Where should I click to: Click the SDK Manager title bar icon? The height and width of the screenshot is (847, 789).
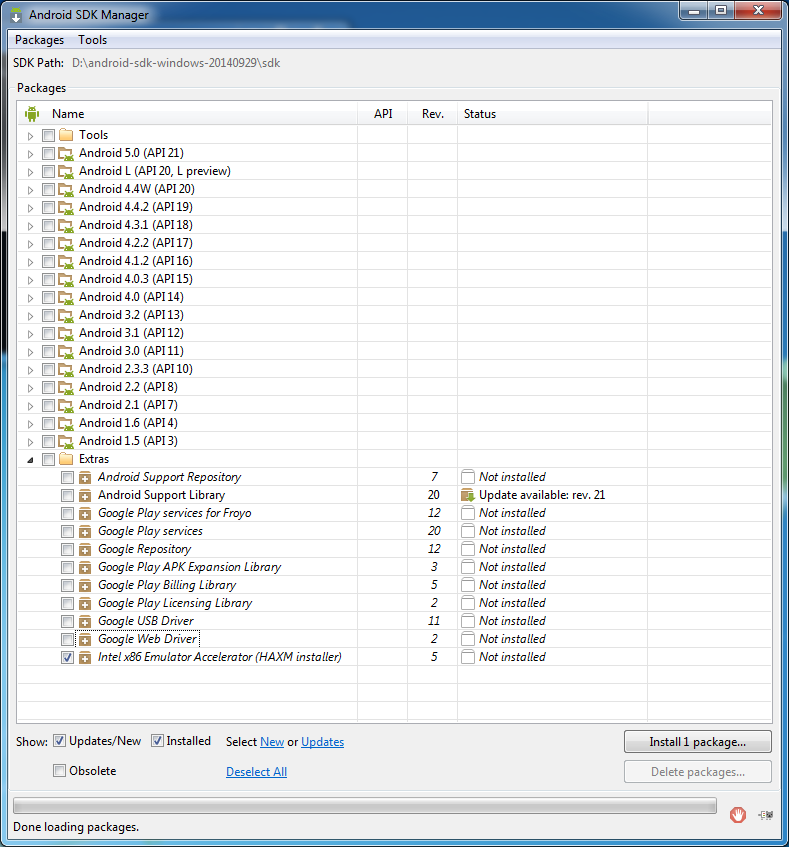(x=16, y=15)
